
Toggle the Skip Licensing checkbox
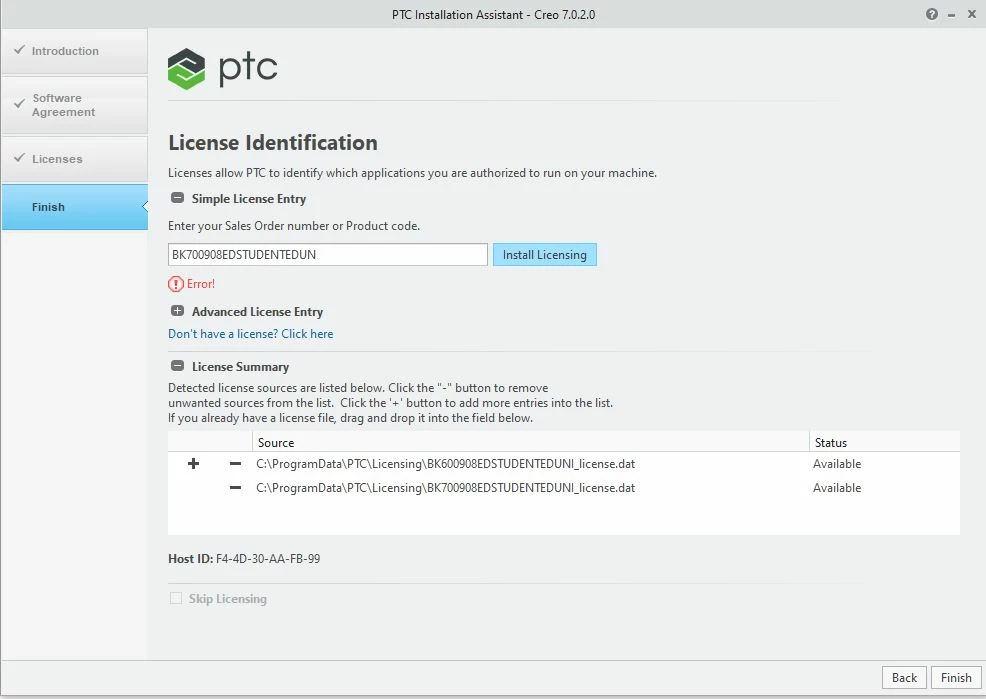click(175, 598)
